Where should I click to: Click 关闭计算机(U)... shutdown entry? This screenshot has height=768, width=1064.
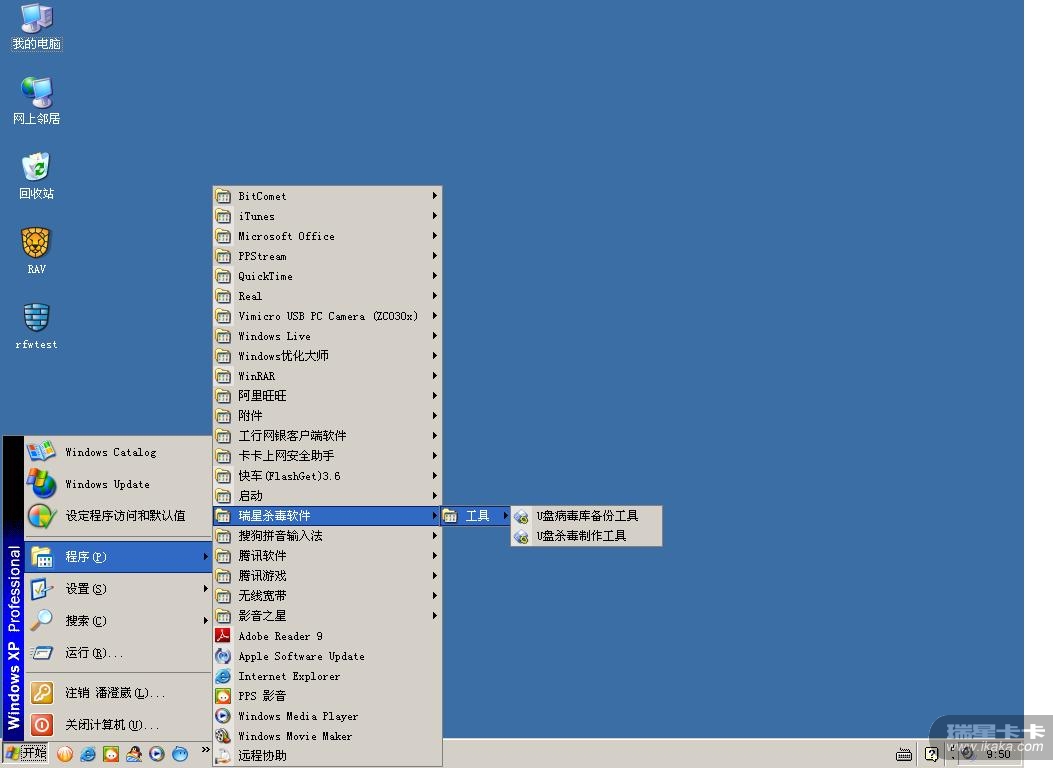pyautogui.click(x=118, y=725)
